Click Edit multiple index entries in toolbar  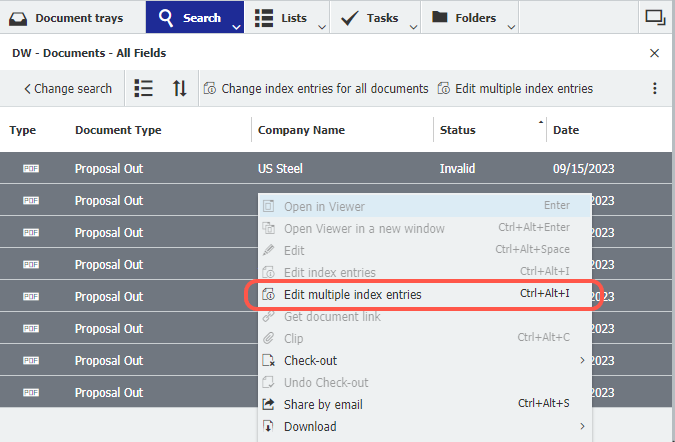[515, 88]
